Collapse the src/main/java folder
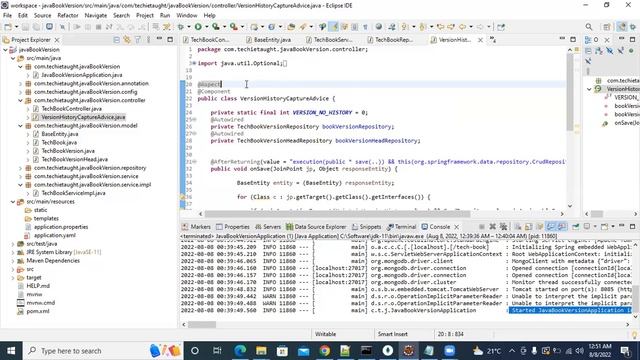 pyautogui.click(x=13, y=58)
